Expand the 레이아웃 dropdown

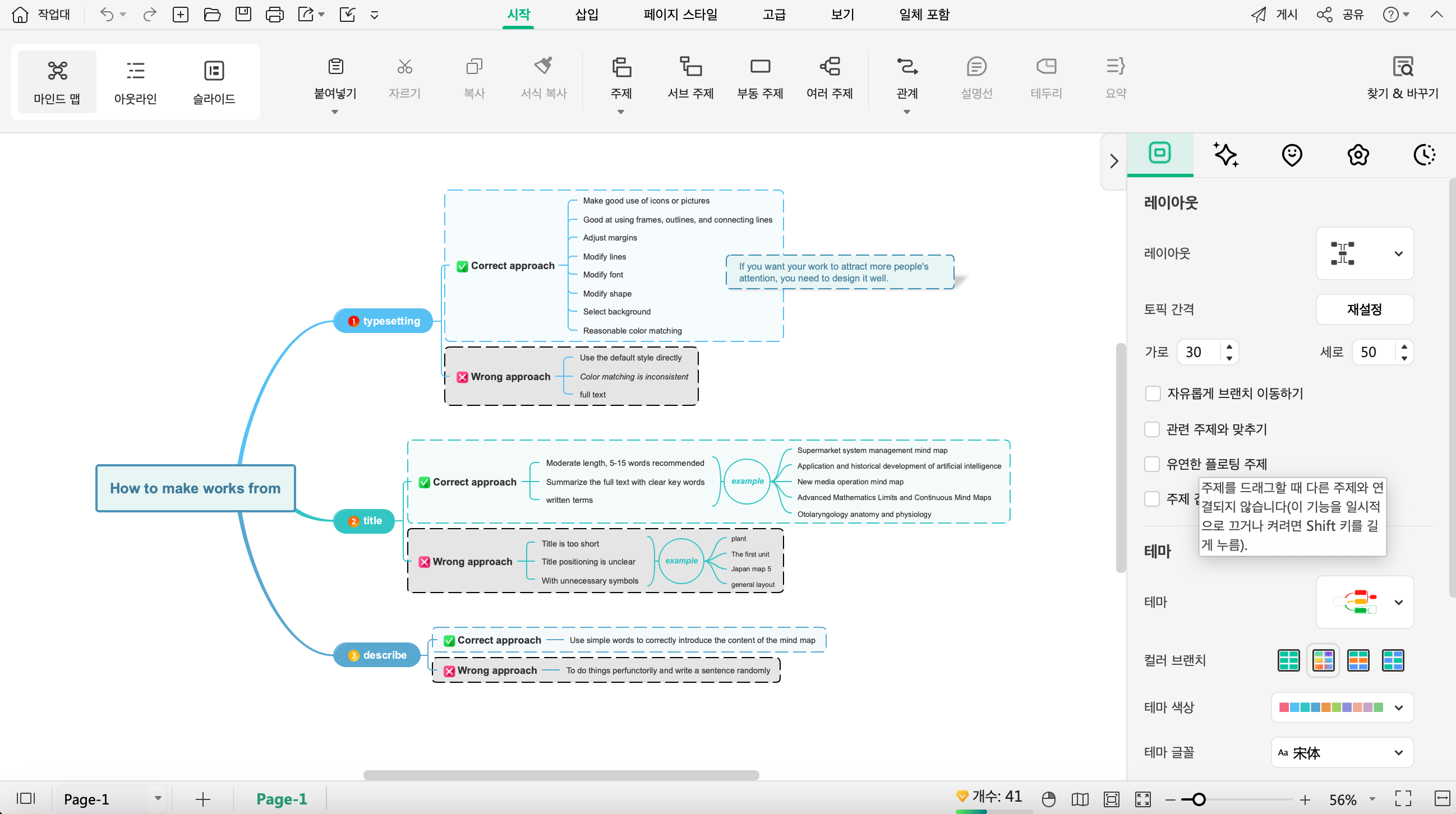coord(1363,253)
